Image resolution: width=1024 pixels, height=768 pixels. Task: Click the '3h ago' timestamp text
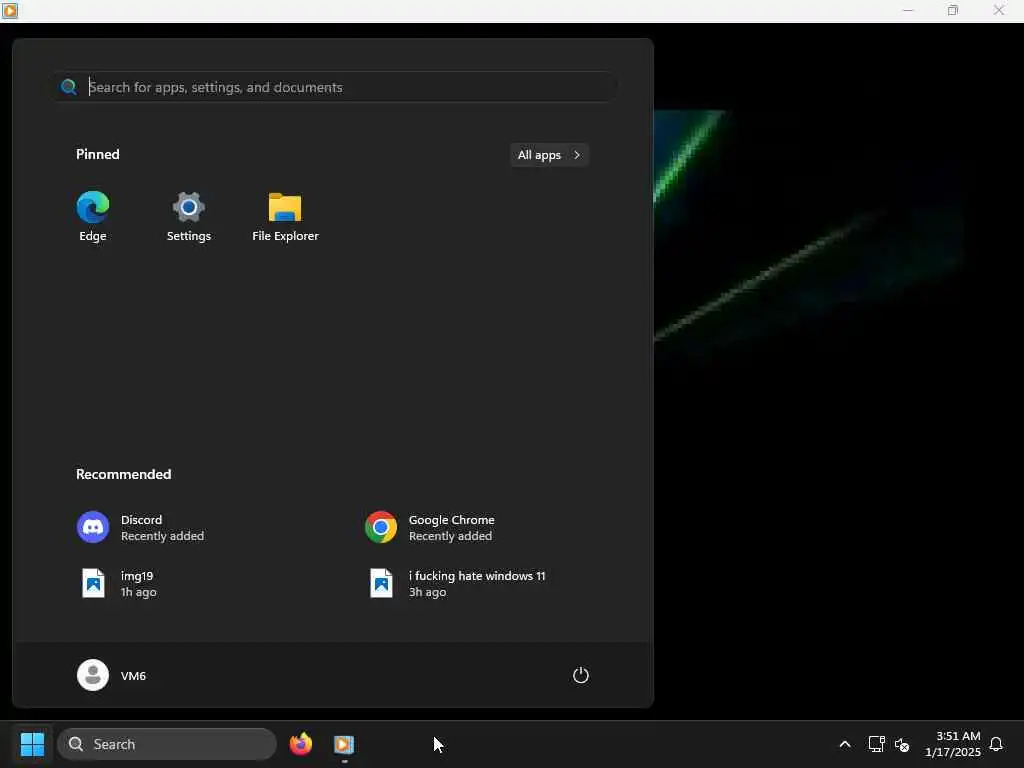pos(428,592)
